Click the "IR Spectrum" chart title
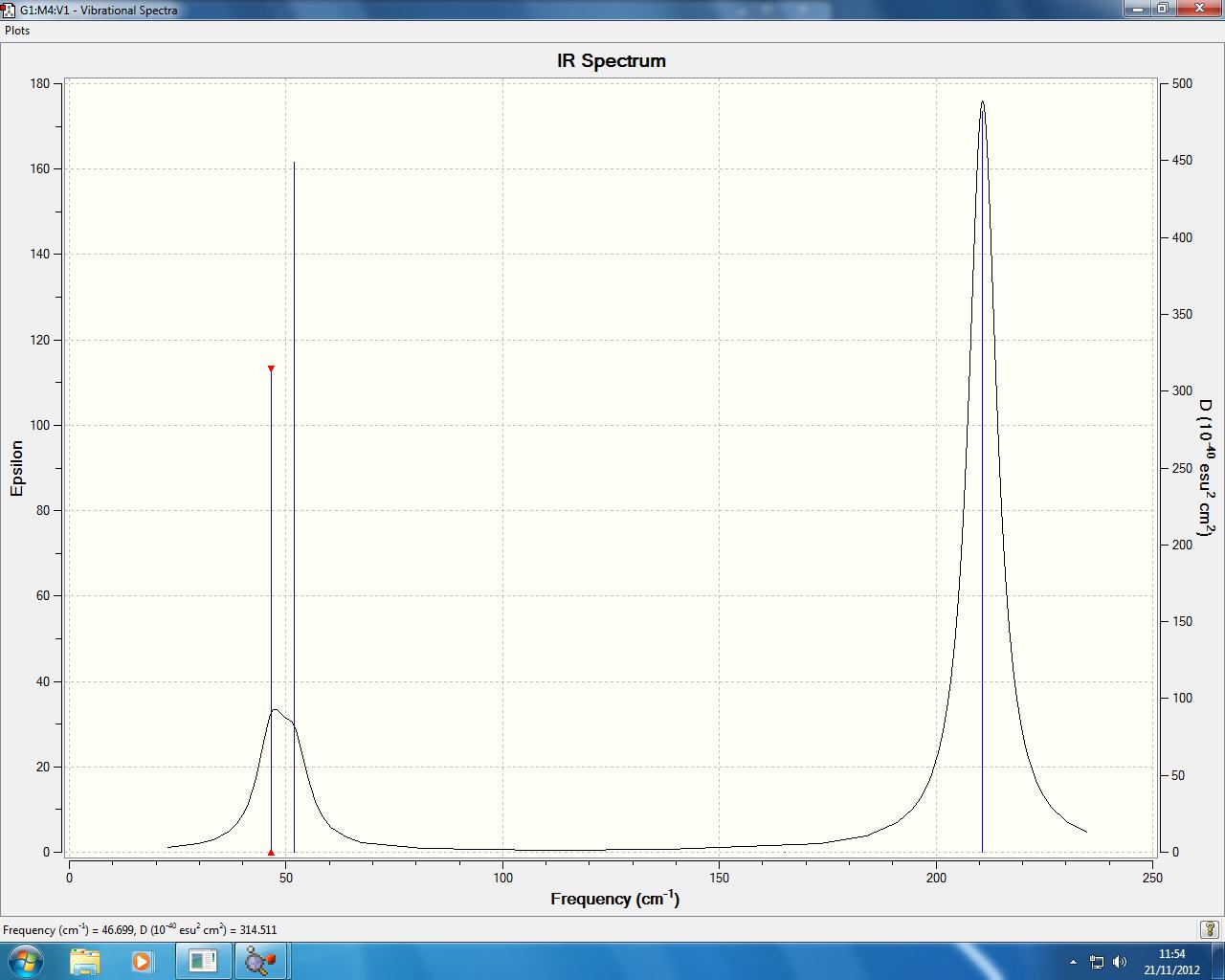The width and height of the screenshot is (1225, 980). click(x=612, y=61)
